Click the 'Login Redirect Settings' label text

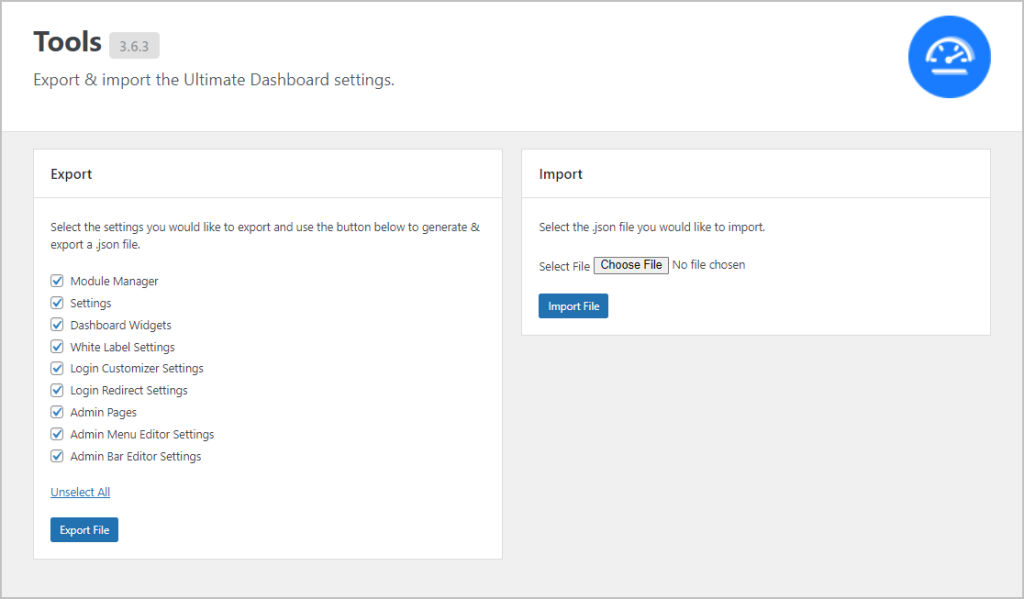click(129, 391)
